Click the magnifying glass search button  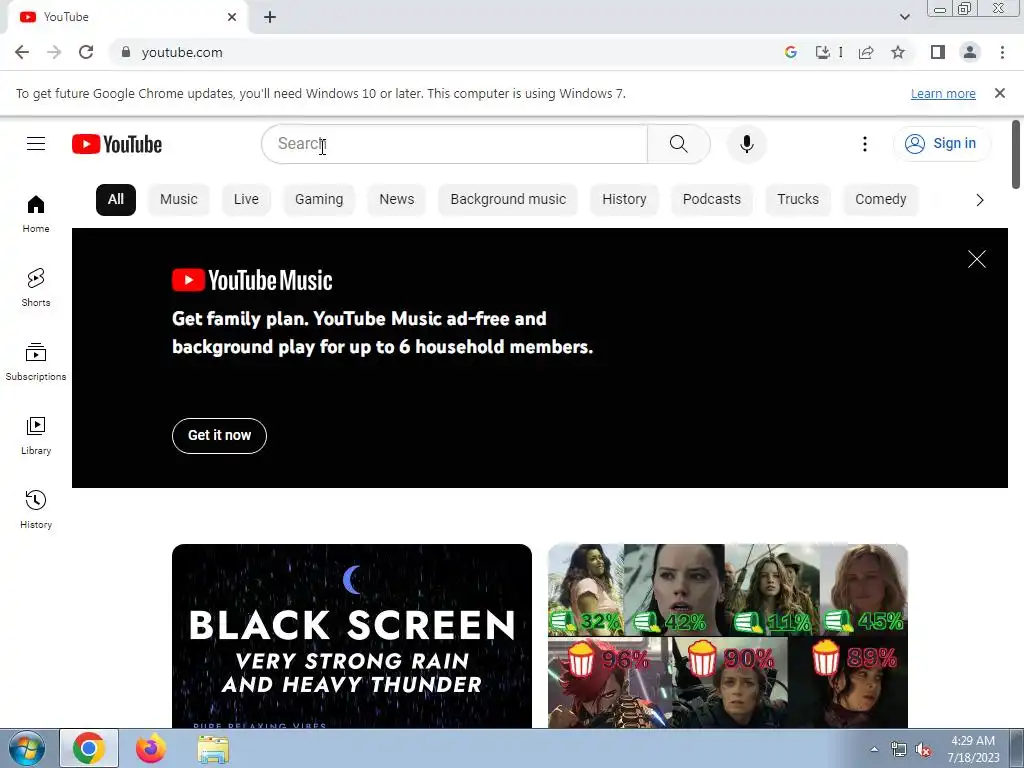[679, 144]
